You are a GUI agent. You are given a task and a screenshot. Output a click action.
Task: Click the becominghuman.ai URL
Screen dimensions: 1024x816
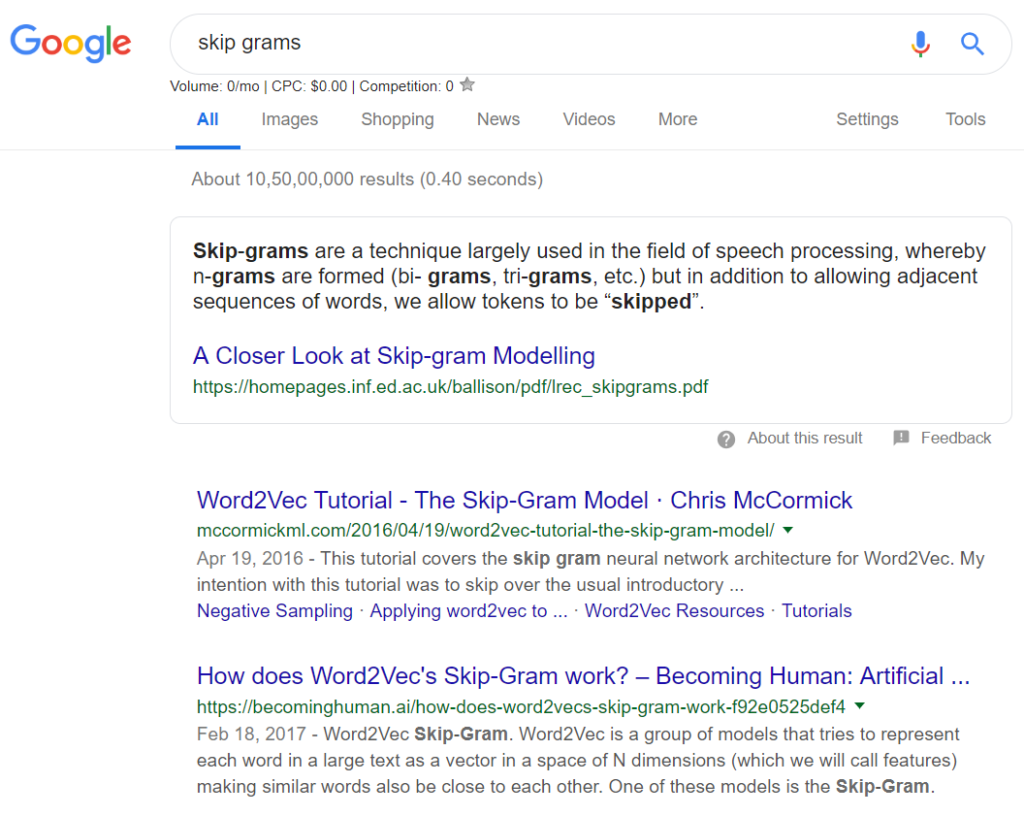click(x=520, y=706)
